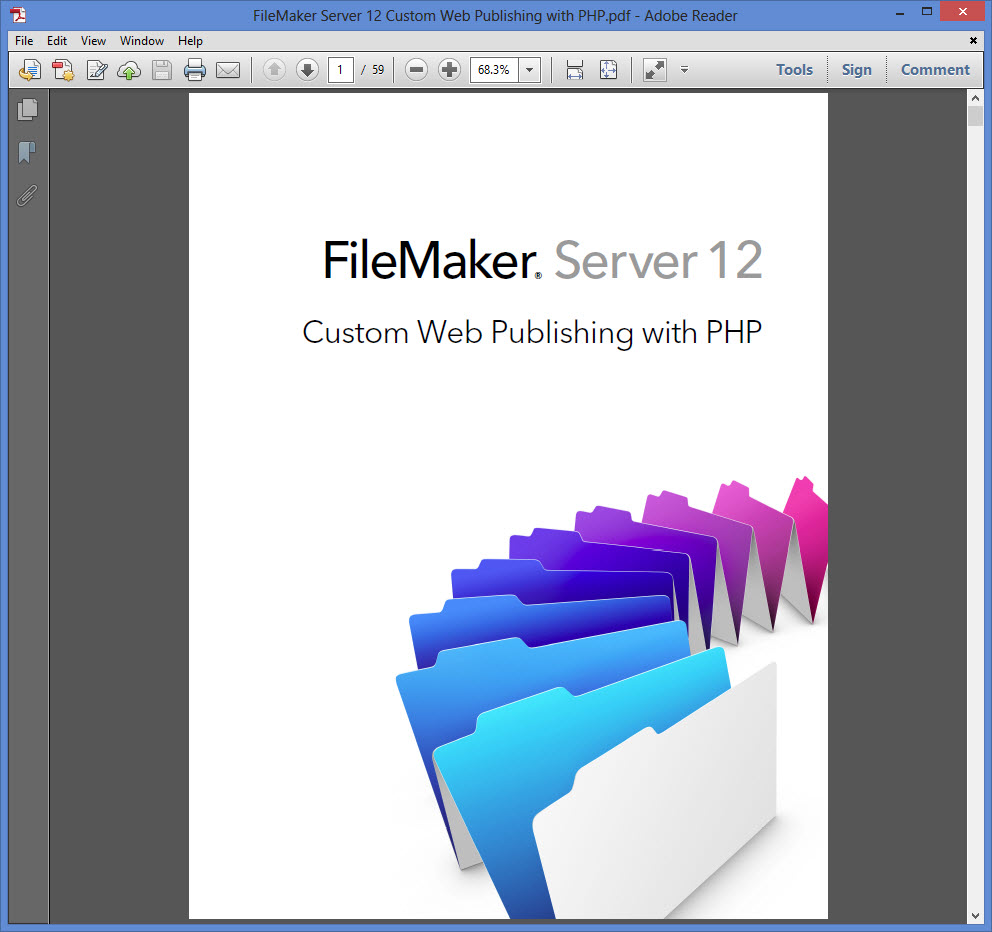This screenshot has height=932, width=992.
Task: Click the cloud upload icon
Action: pos(129,70)
